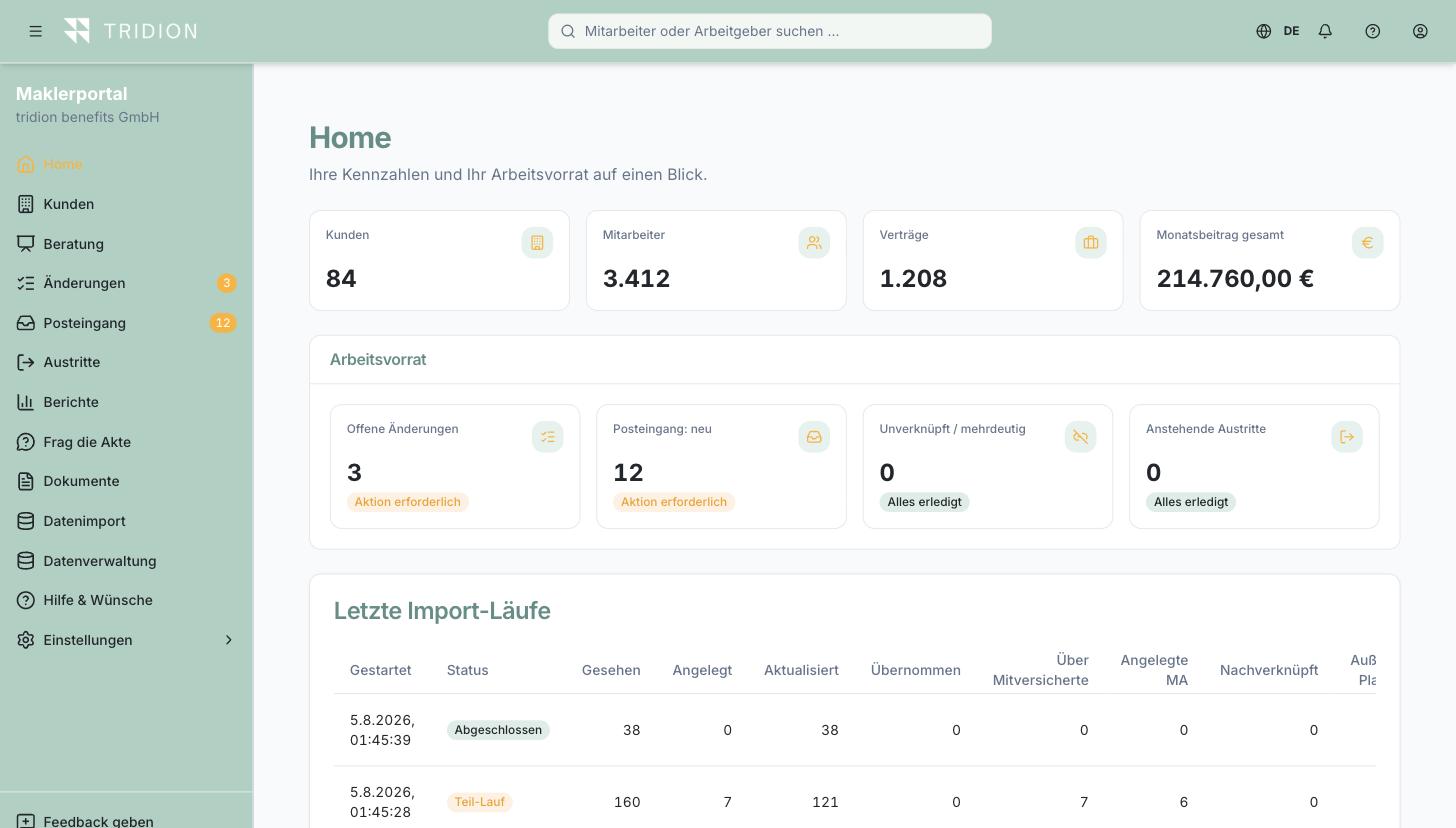Open the Posteingang: neu card
The width and height of the screenshot is (1456, 828).
click(721, 466)
